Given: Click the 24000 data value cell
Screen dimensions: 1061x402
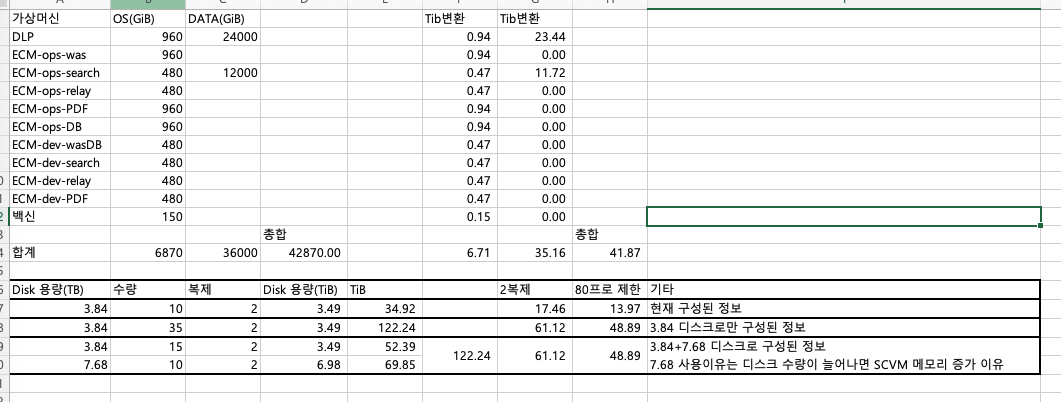Looking at the screenshot, I should (x=222, y=37).
